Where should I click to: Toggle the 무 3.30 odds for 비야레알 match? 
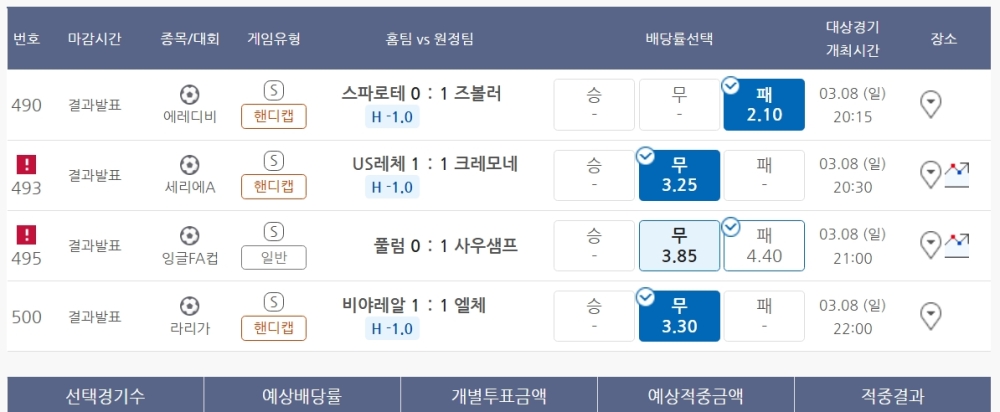(679, 316)
